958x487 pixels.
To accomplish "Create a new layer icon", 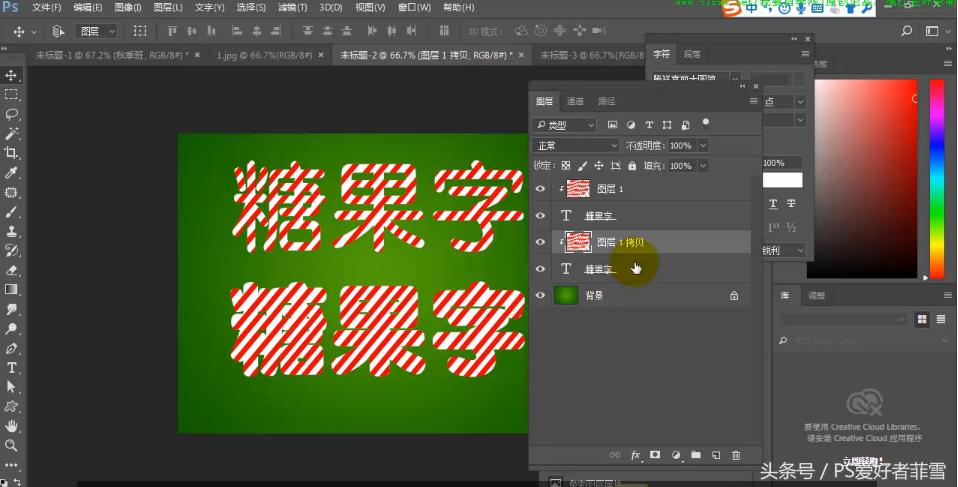I will 716,455.
